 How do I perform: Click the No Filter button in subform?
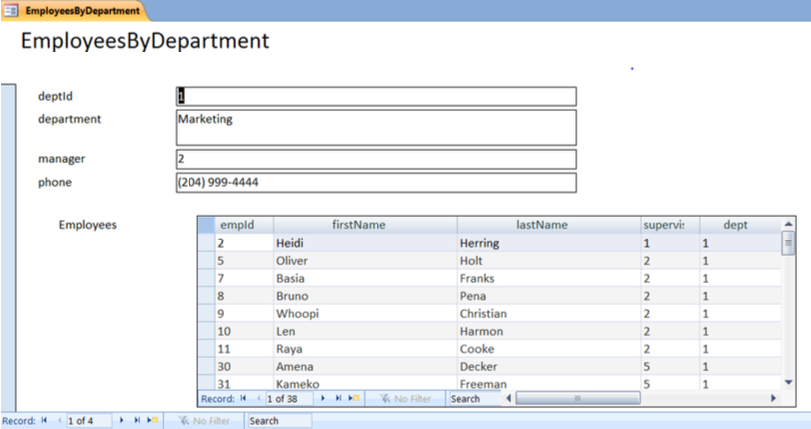(x=404, y=398)
